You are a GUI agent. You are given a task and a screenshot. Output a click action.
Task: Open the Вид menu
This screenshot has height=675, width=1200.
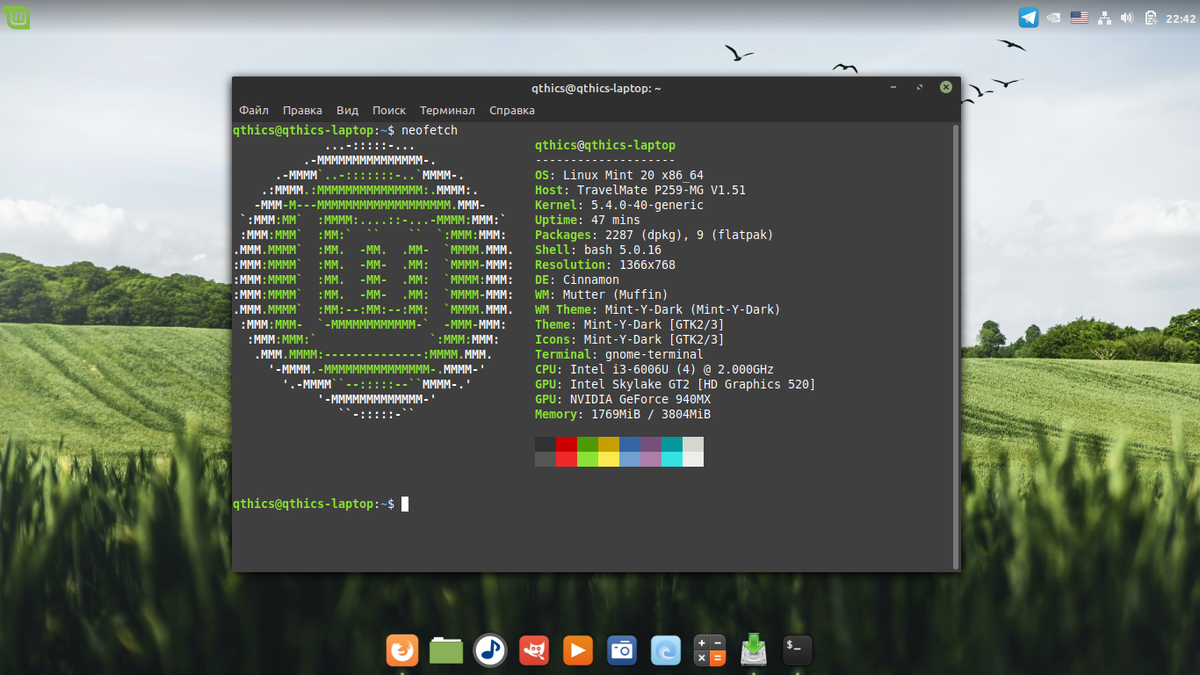[347, 110]
